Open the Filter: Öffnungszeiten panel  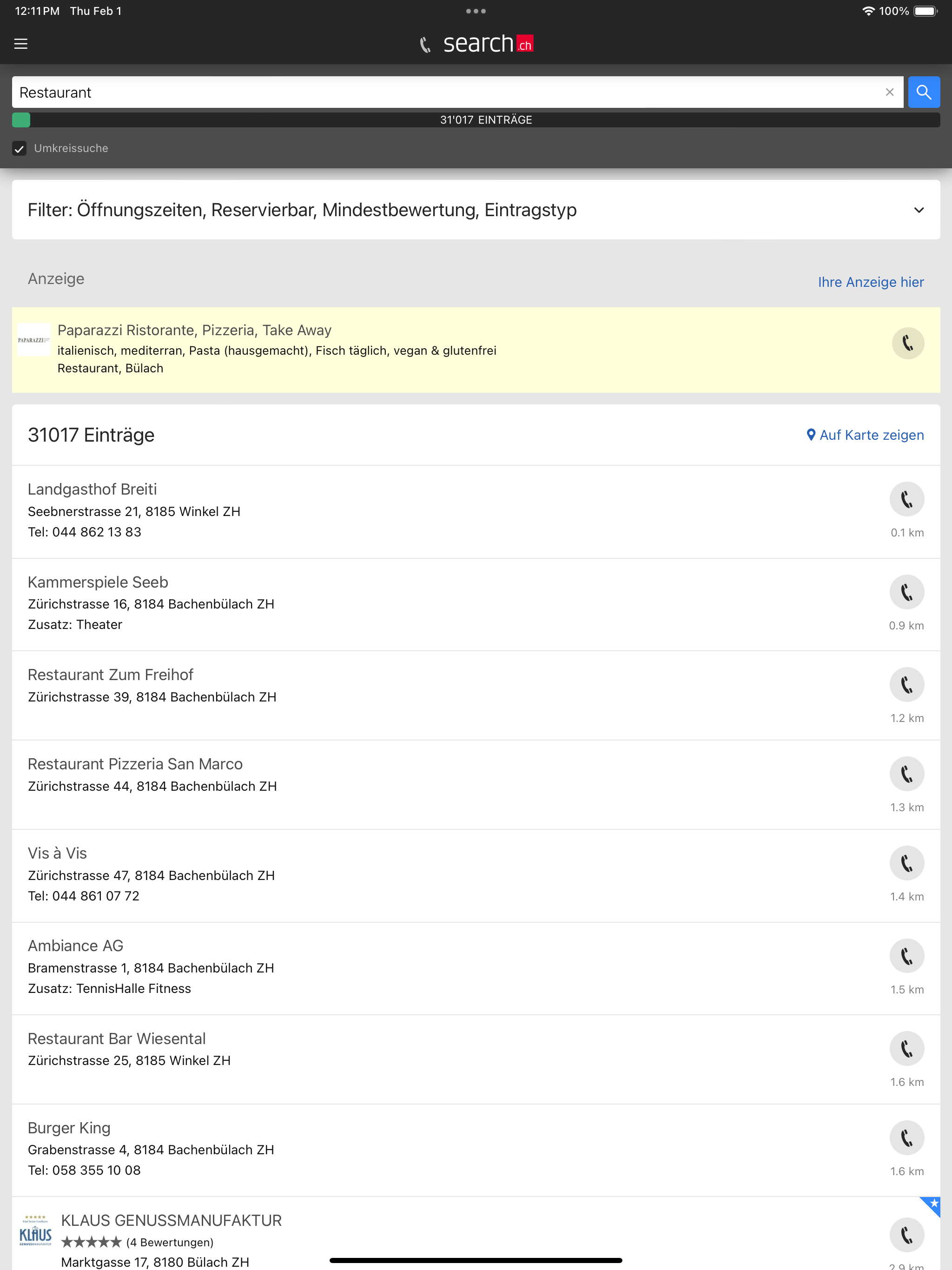[476, 210]
